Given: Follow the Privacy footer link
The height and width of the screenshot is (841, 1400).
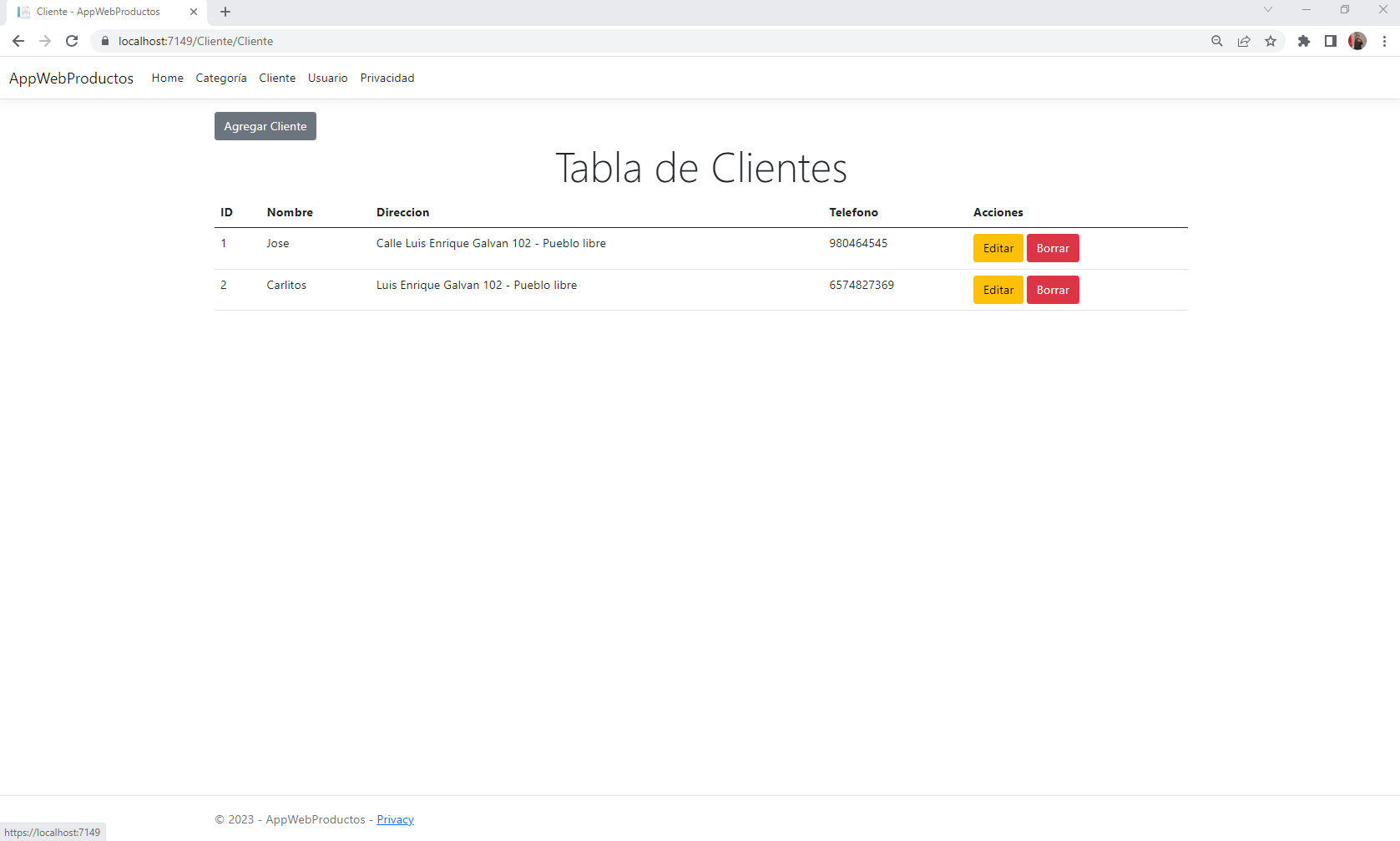Looking at the screenshot, I should pos(396,819).
